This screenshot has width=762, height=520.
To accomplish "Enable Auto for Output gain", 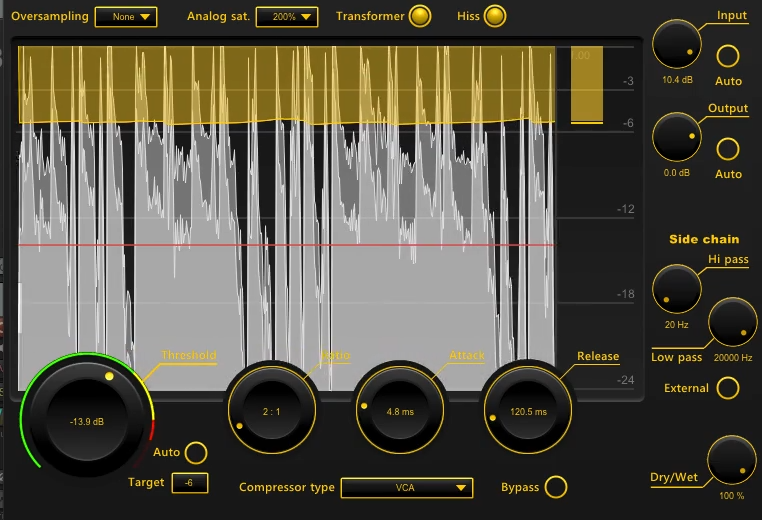I will coord(729,149).
